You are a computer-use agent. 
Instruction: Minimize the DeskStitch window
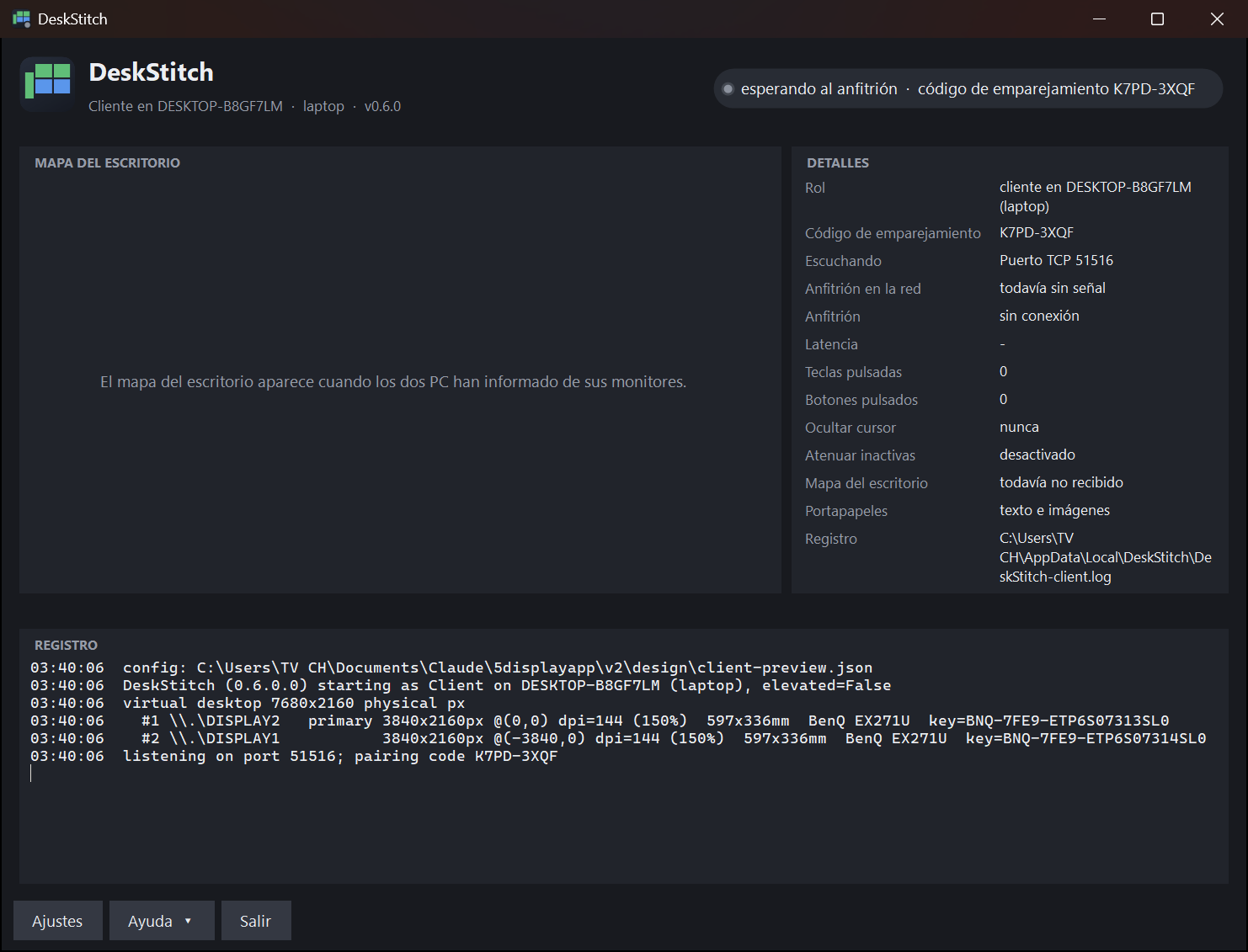1099,19
